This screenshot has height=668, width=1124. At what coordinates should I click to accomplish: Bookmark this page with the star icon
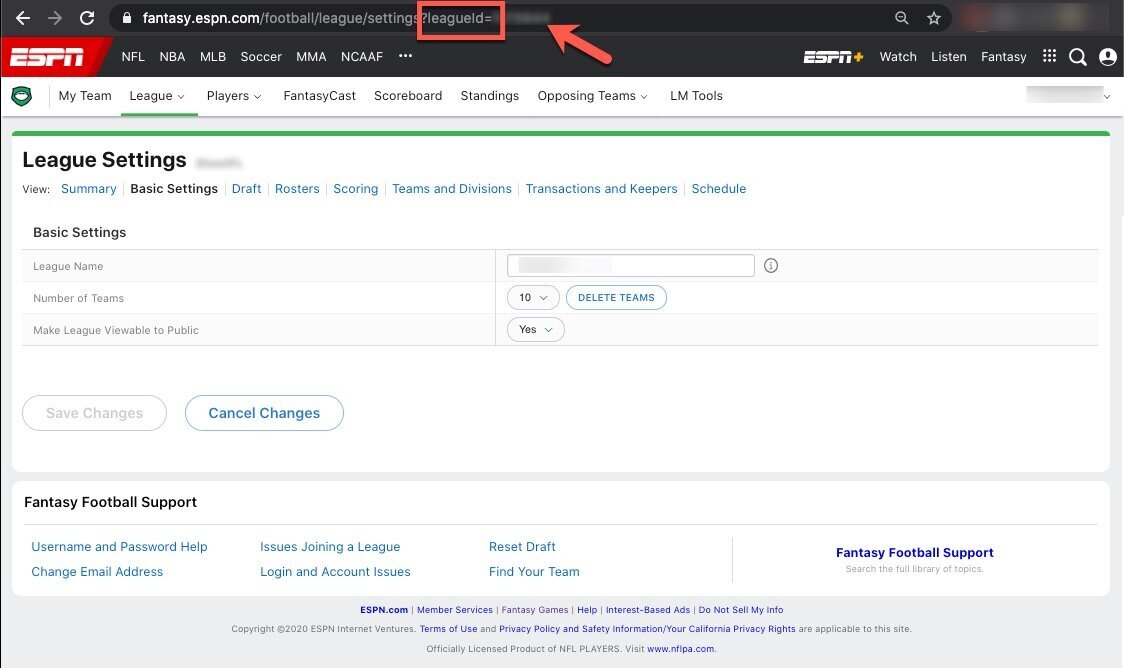click(x=933, y=18)
